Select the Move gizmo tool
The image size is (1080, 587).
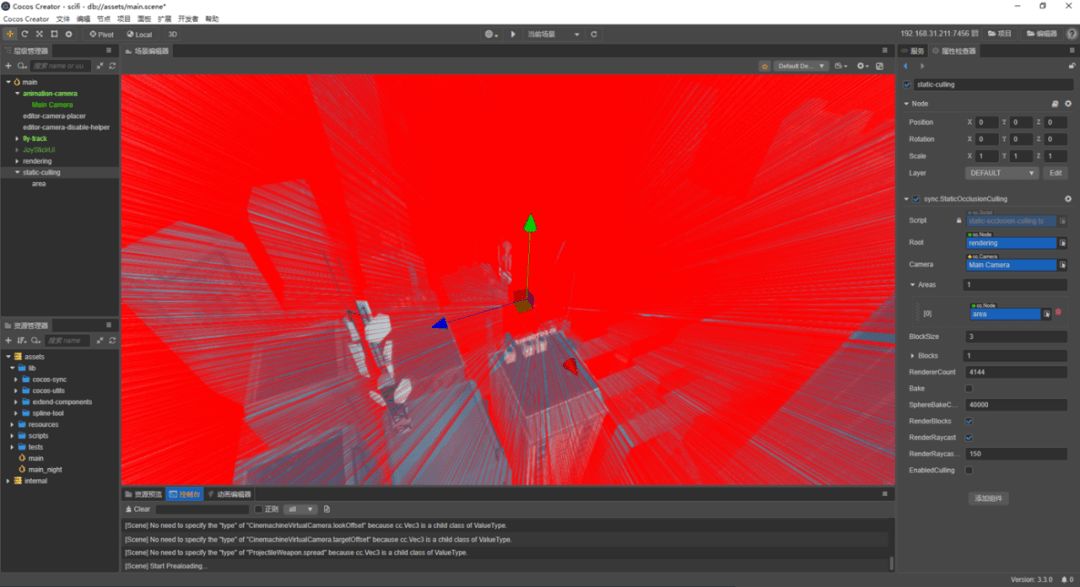tap(10, 34)
